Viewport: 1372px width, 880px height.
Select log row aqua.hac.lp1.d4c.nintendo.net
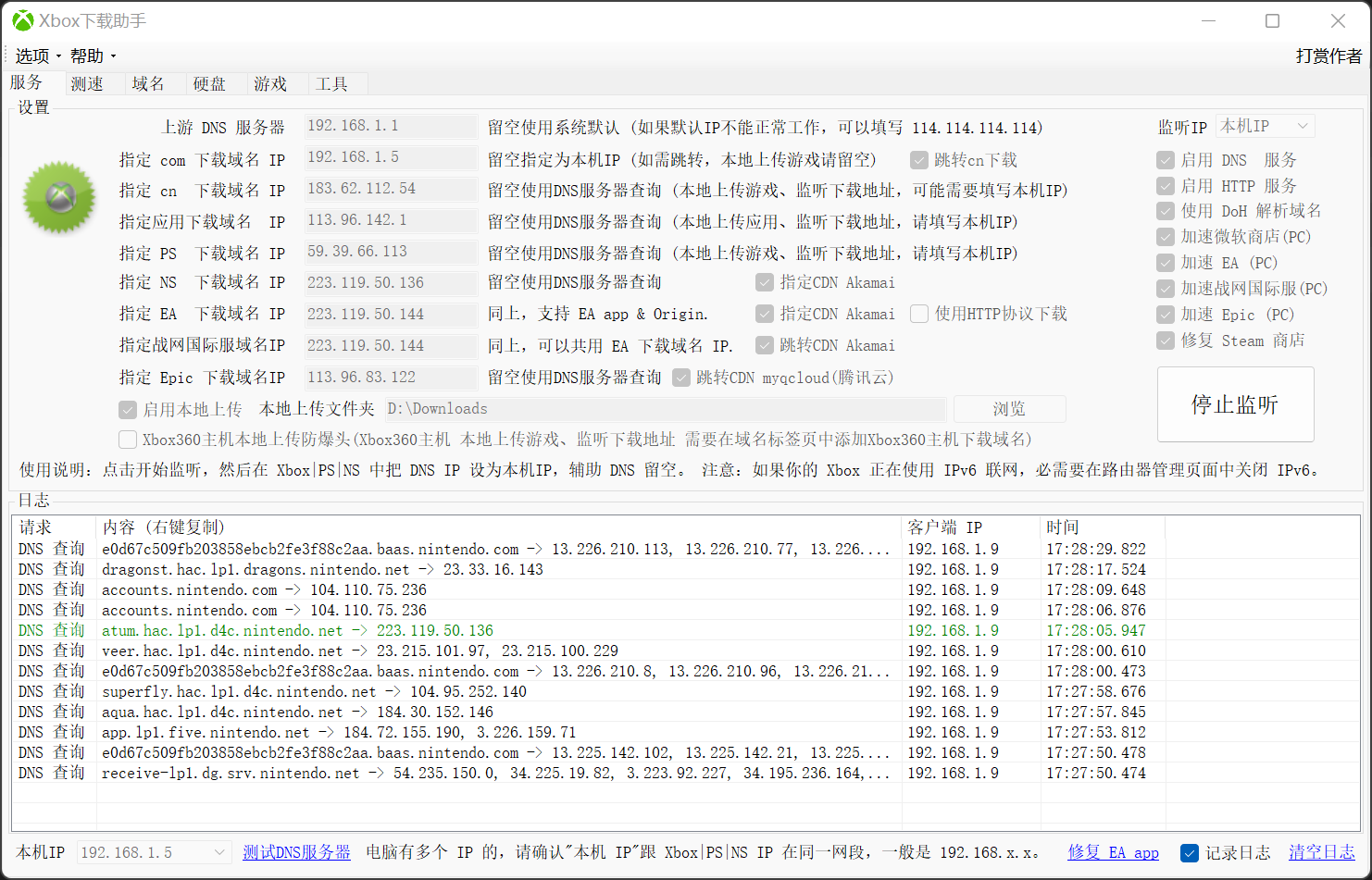[x=685, y=713]
